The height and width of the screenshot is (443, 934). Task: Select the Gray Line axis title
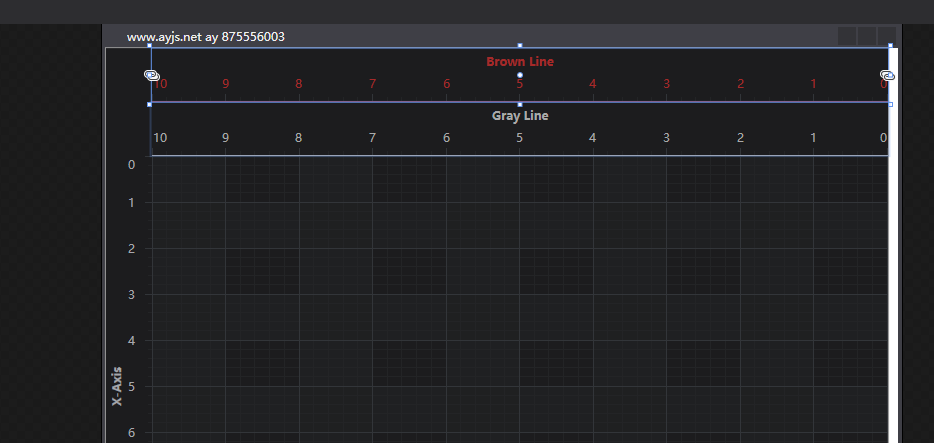click(520, 116)
